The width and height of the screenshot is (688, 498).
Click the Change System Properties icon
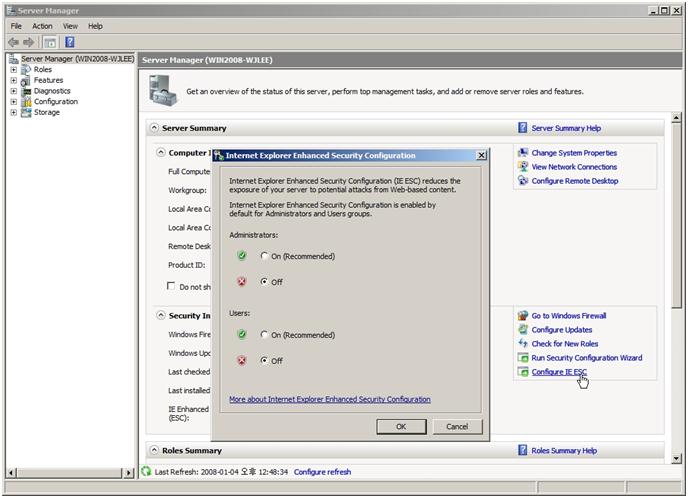coord(523,153)
